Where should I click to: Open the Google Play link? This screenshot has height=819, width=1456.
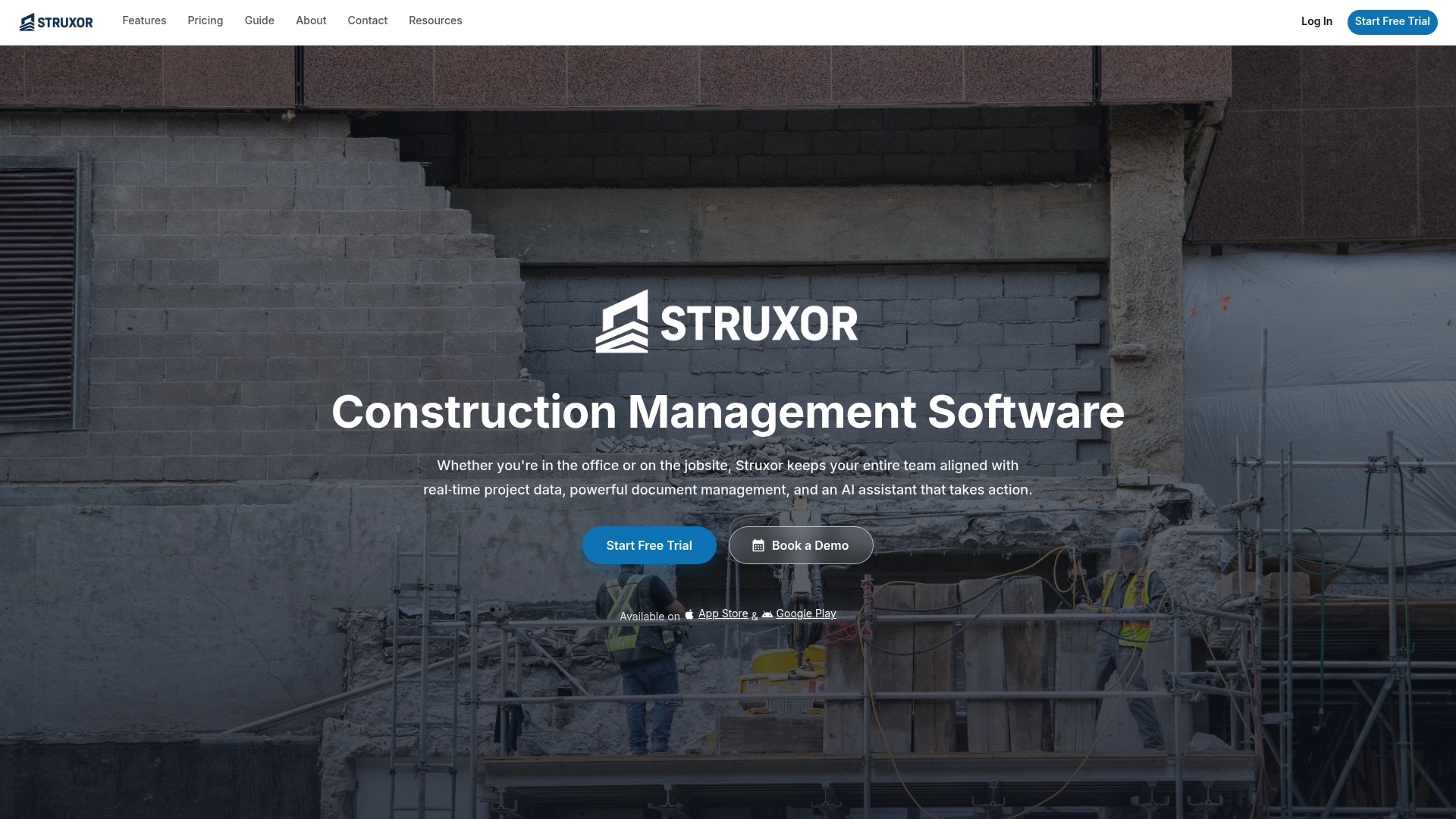pyautogui.click(x=806, y=613)
